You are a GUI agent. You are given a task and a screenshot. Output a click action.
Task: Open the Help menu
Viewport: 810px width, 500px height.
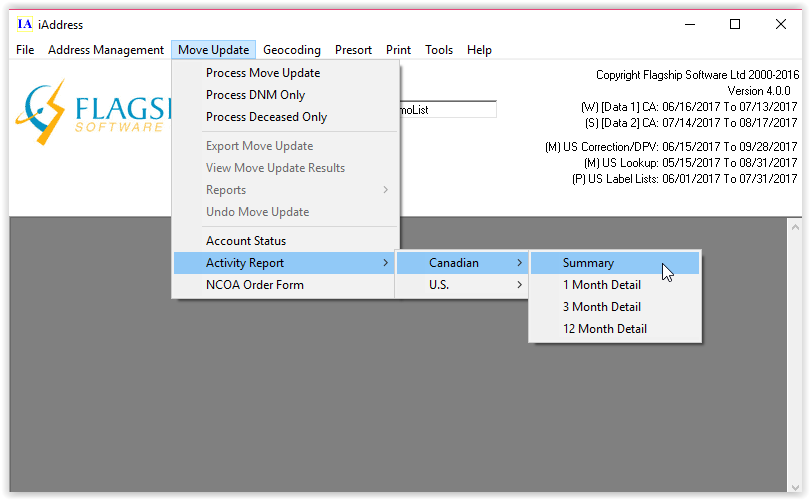coord(479,50)
